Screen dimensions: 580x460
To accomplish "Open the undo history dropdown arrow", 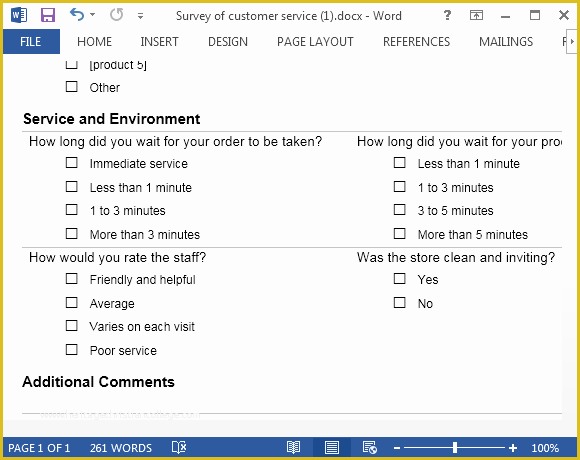I will tap(93, 15).
